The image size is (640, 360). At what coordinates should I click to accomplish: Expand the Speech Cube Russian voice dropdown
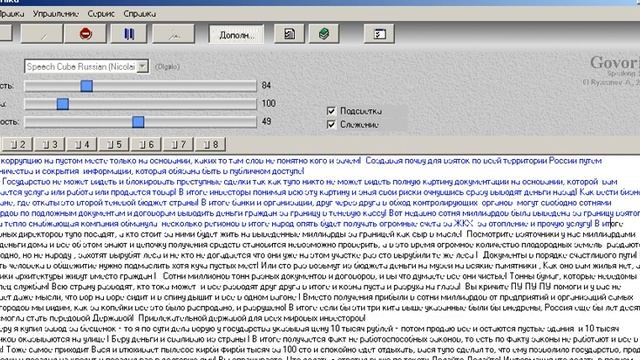tap(142, 66)
